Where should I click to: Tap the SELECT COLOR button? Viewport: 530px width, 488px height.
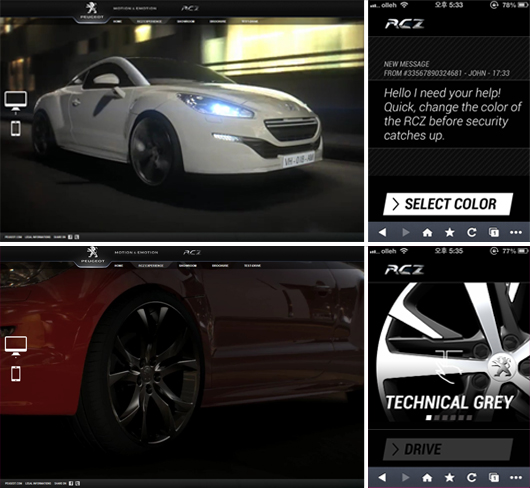click(x=448, y=204)
